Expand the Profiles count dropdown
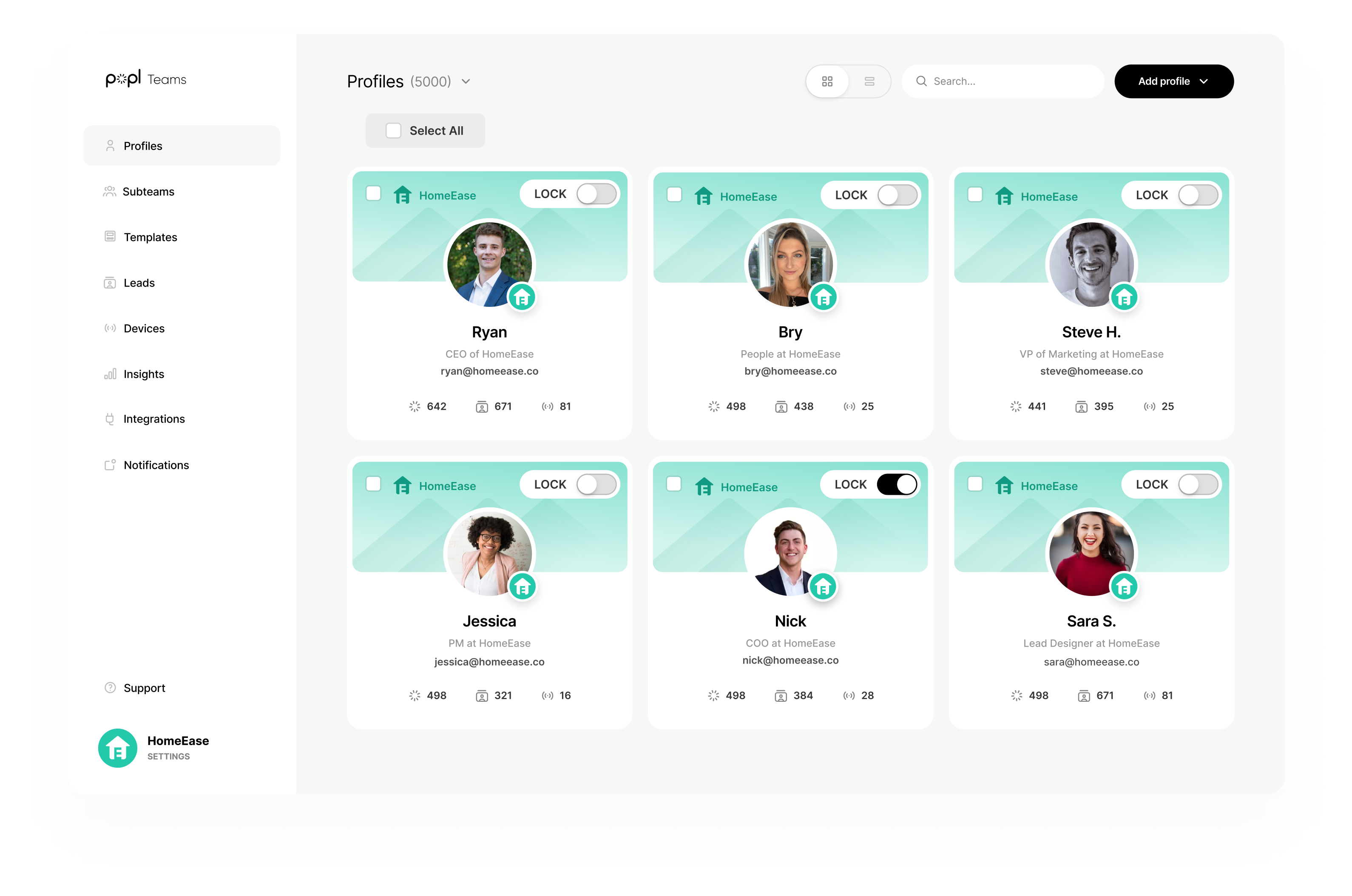Image resolution: width=1352 pixels, height=896 pixels. [466, 82]
